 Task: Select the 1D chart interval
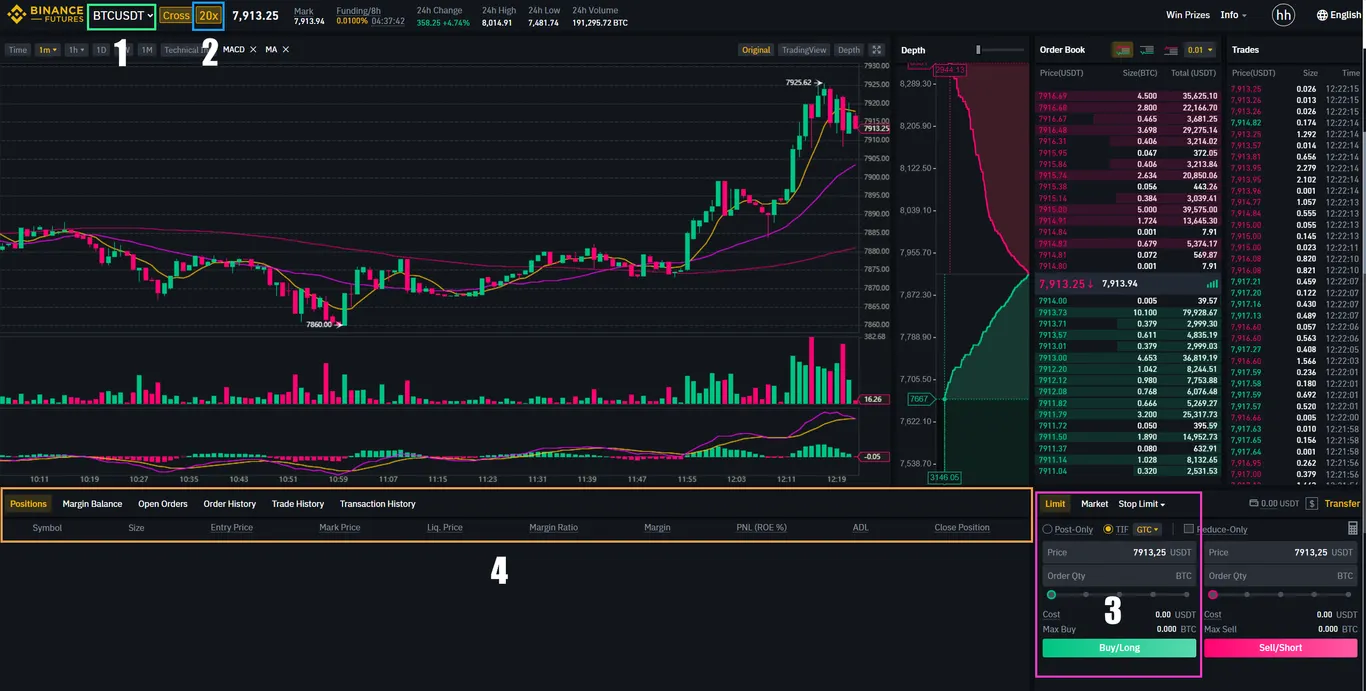coord(101,50)
